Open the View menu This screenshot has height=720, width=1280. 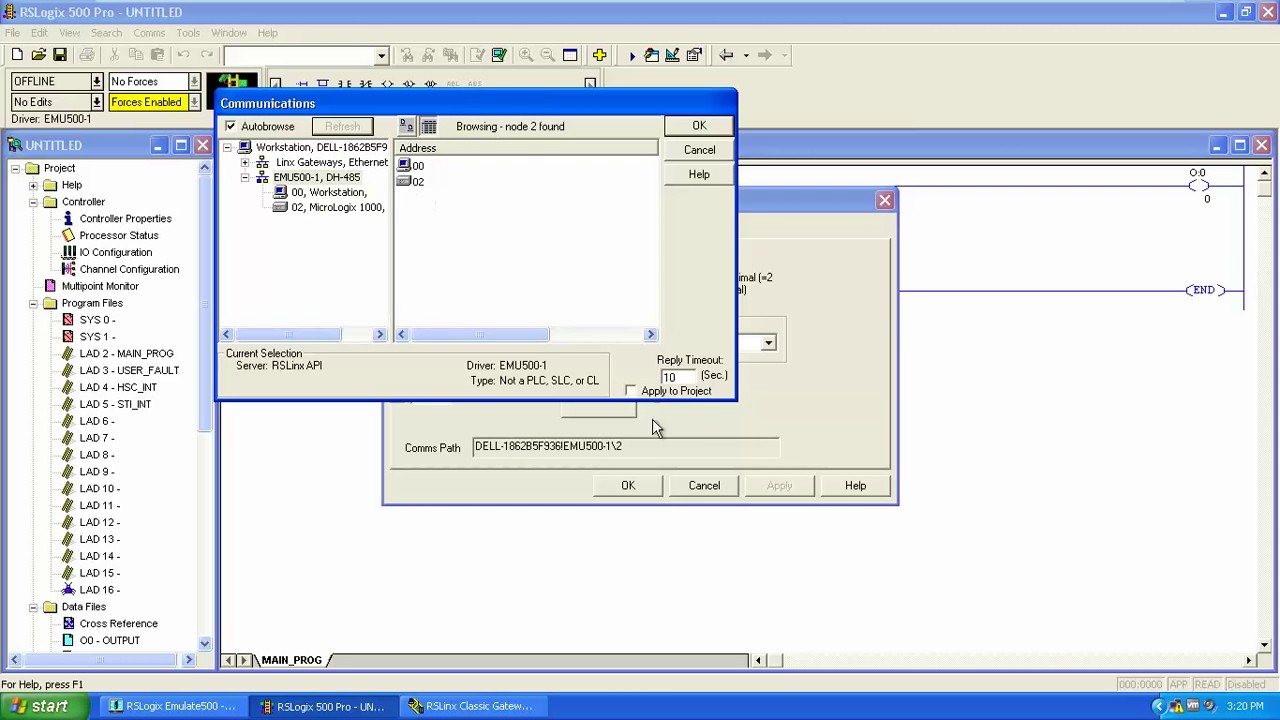tap(69, 33)
